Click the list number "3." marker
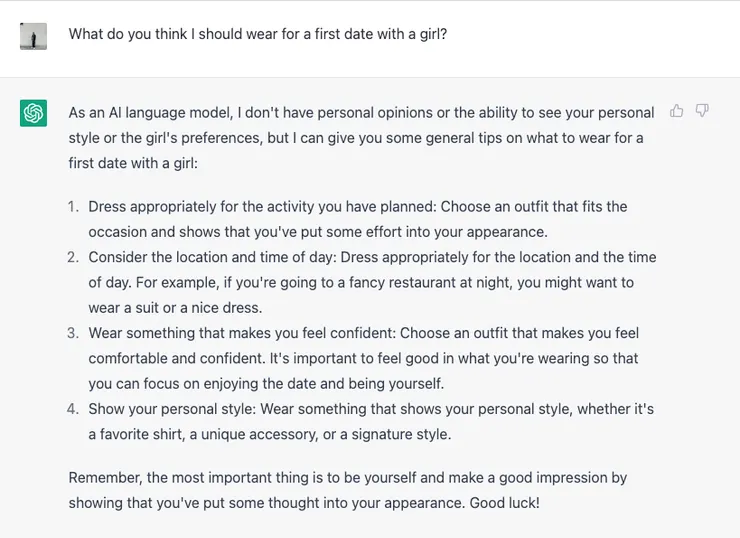The width and height of the screenshot is (740, 538). (73, 333)
